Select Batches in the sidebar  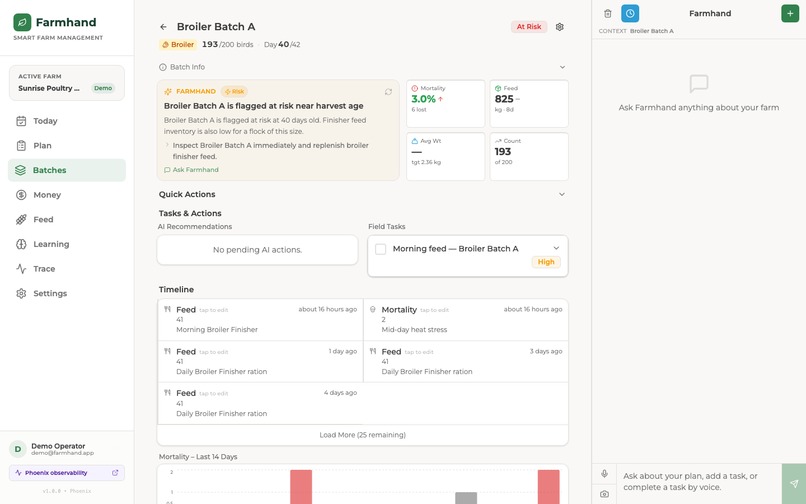coord(67,170)
